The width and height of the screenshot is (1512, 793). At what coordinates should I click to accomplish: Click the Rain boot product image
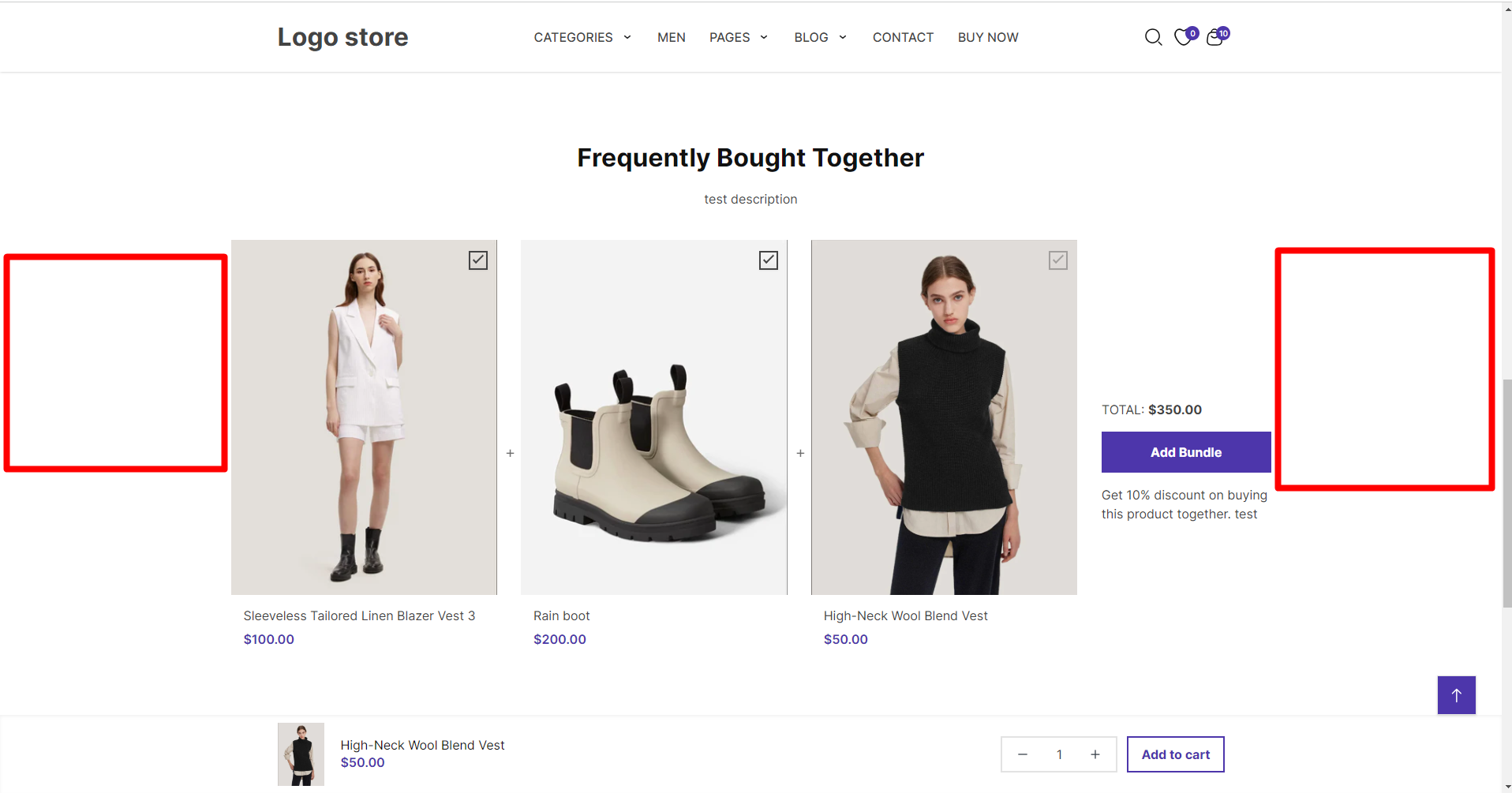(654, 417)
